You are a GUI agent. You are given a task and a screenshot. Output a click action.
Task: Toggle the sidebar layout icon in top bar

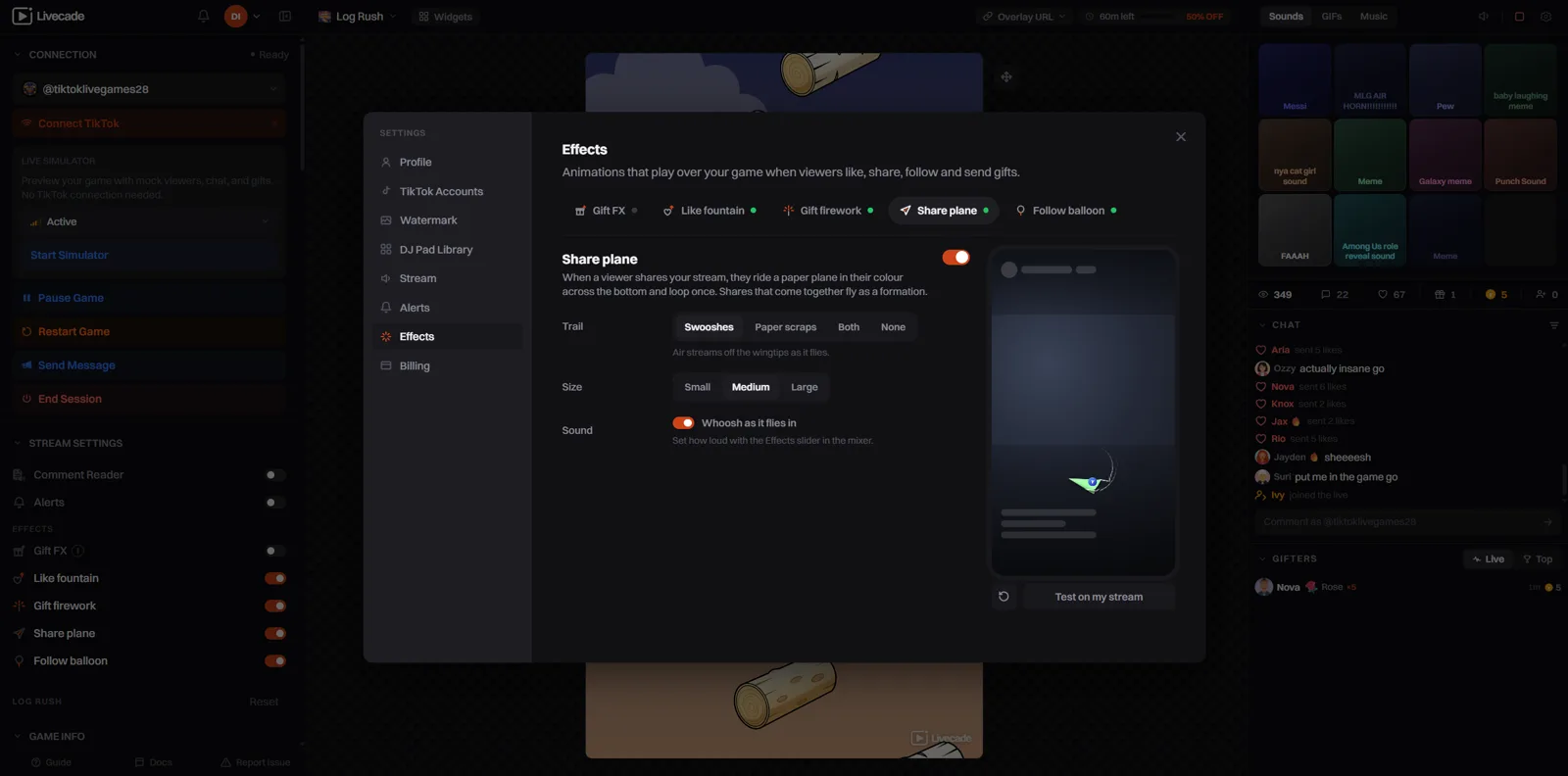point(285,16)
